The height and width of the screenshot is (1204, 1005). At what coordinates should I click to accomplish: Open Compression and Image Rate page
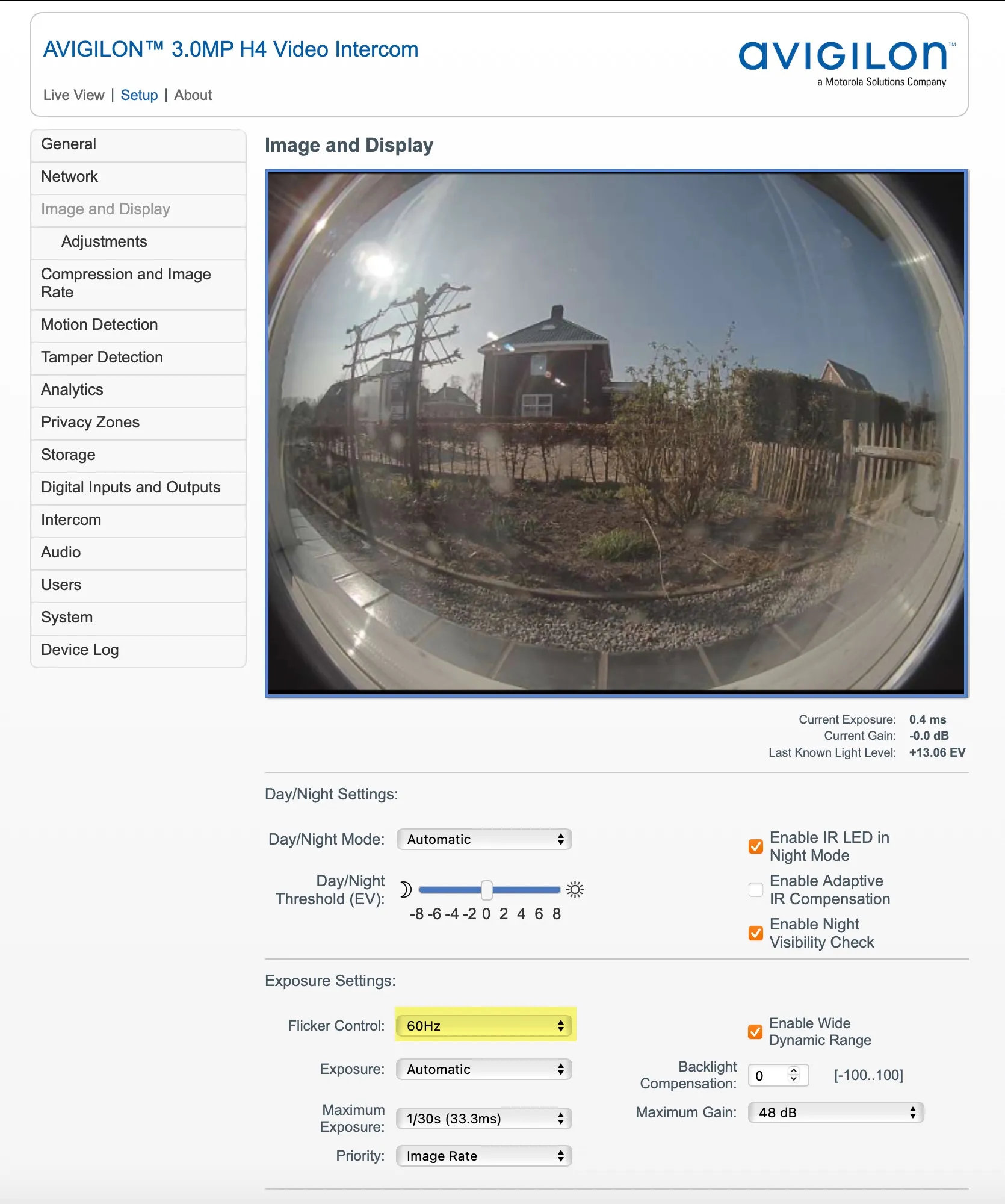[138, 284]
